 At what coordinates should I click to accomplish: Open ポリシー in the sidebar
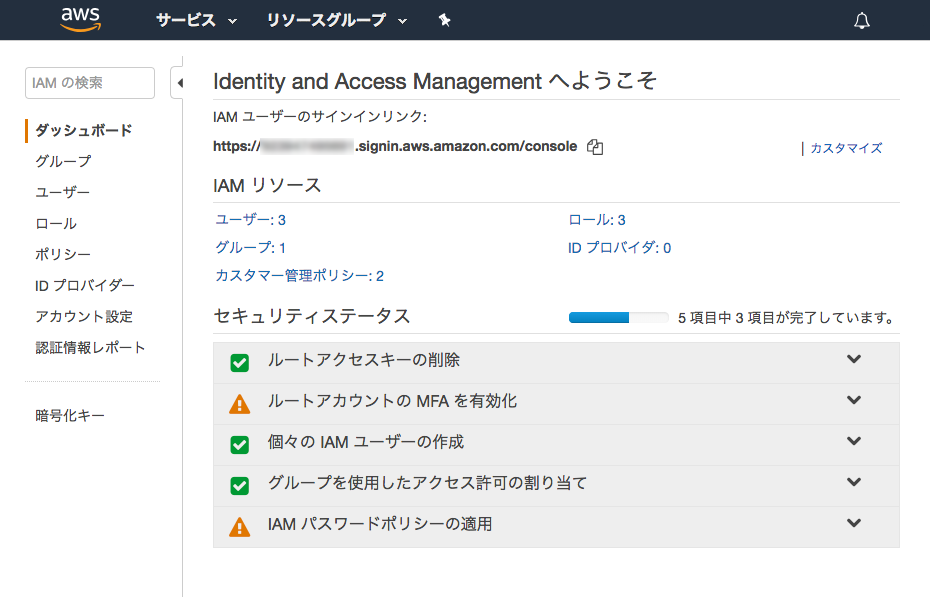click(63, 254)
